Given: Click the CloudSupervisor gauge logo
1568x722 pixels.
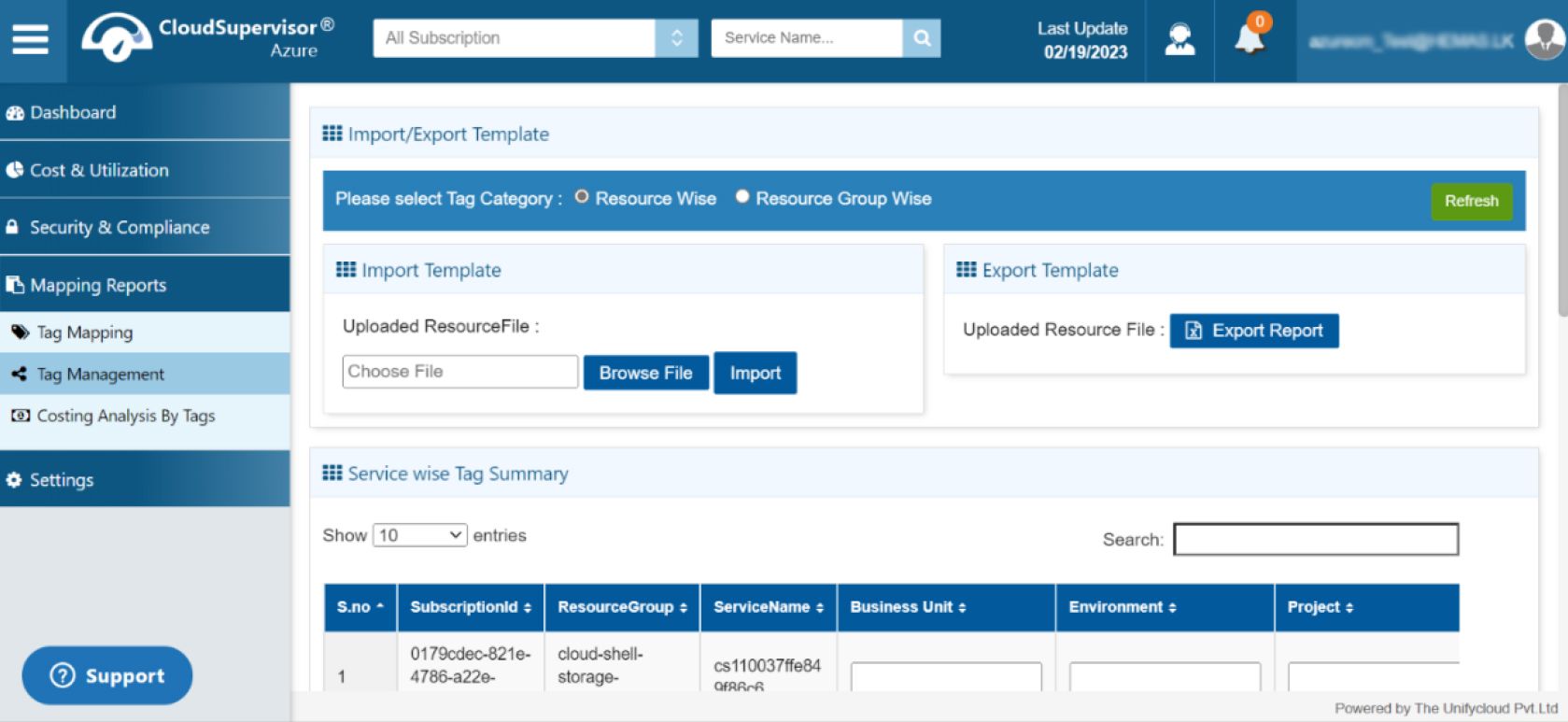Looking at the screenshot, I should pyautogui.click(x=116, y=37).
